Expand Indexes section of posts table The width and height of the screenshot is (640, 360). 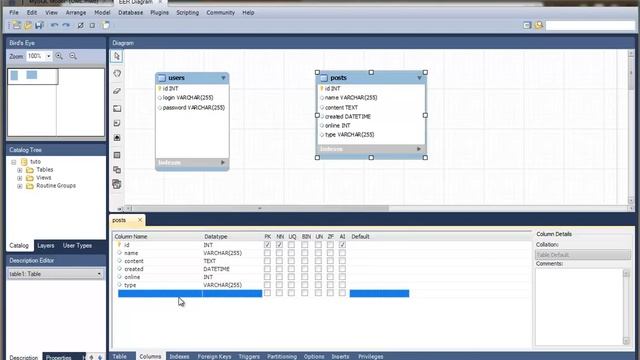click(x=419, y=149)
